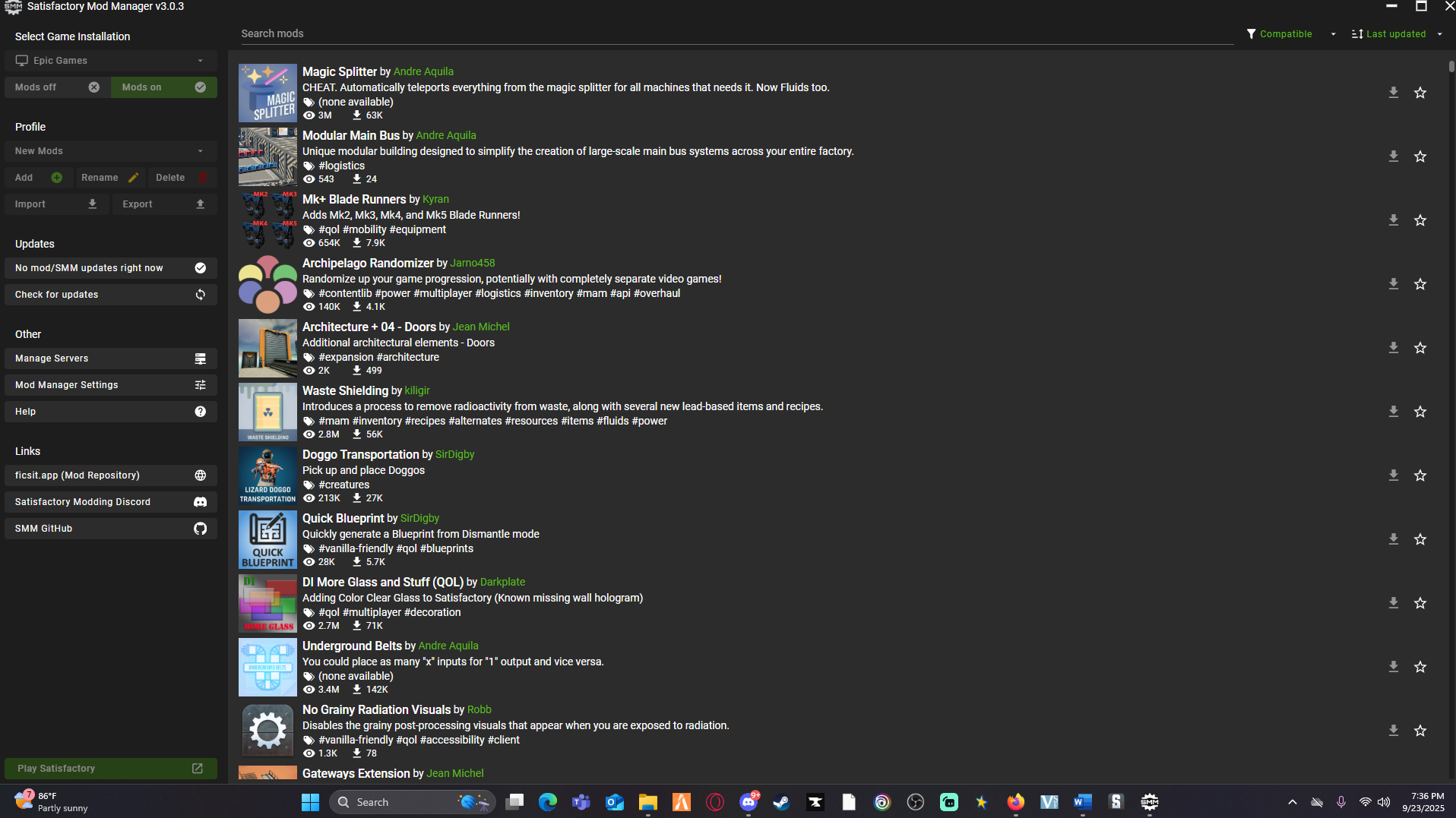Image resolution: width=1456 pixels, height=818 pixels.
Task: Open the Epic Games installation dropdown
Action: pyautogui.click(x=111, y=61)
